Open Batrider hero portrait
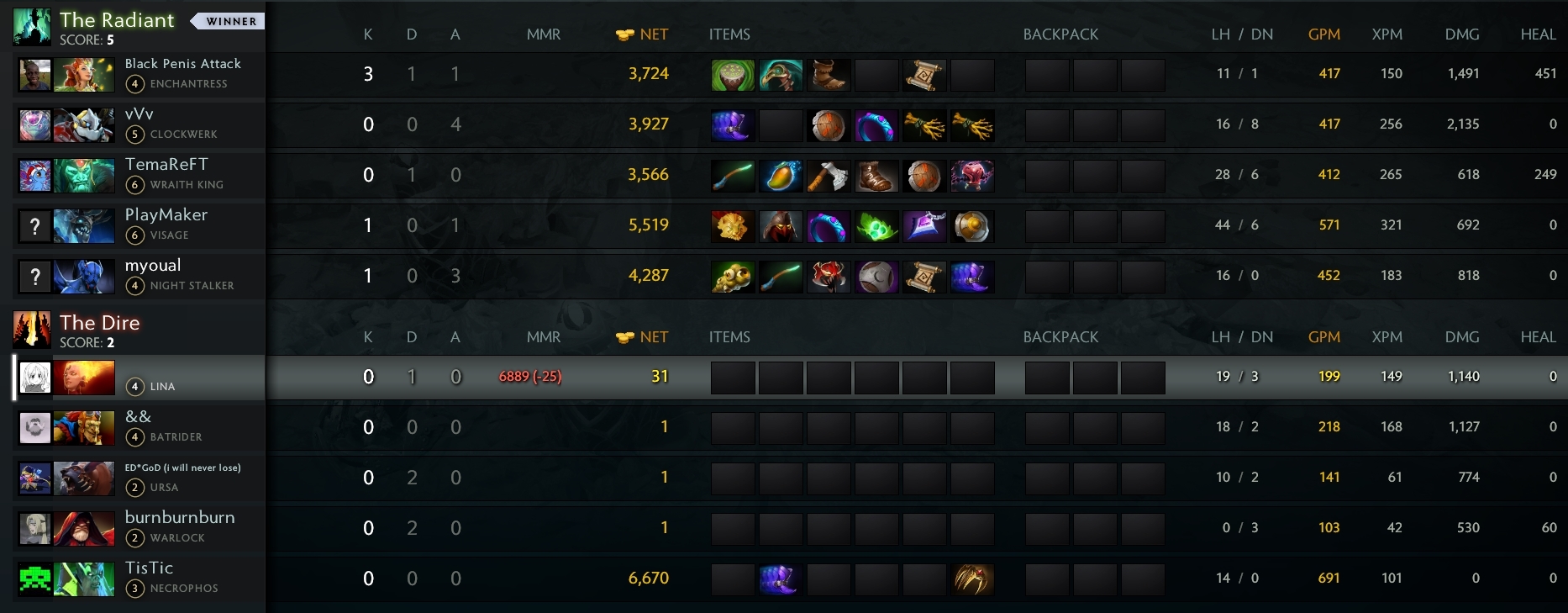This screenshot has width=1568, height=613. pos(84,428)
